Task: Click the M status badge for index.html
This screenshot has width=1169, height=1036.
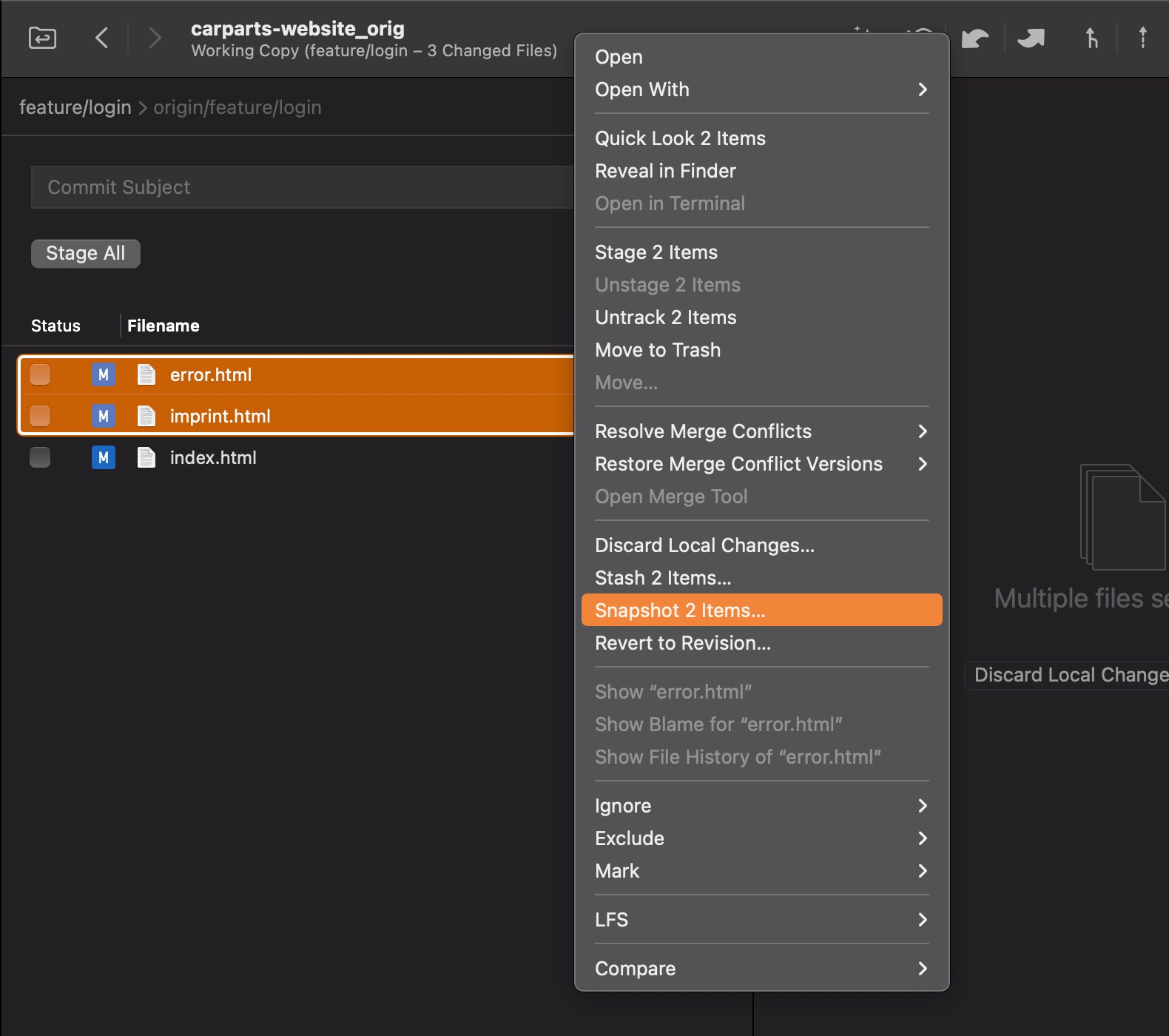Action: (x=104, y=458)
